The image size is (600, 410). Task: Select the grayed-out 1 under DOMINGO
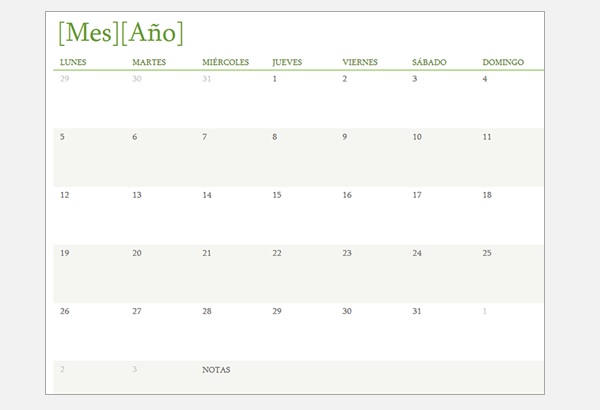tap(485, 311)
